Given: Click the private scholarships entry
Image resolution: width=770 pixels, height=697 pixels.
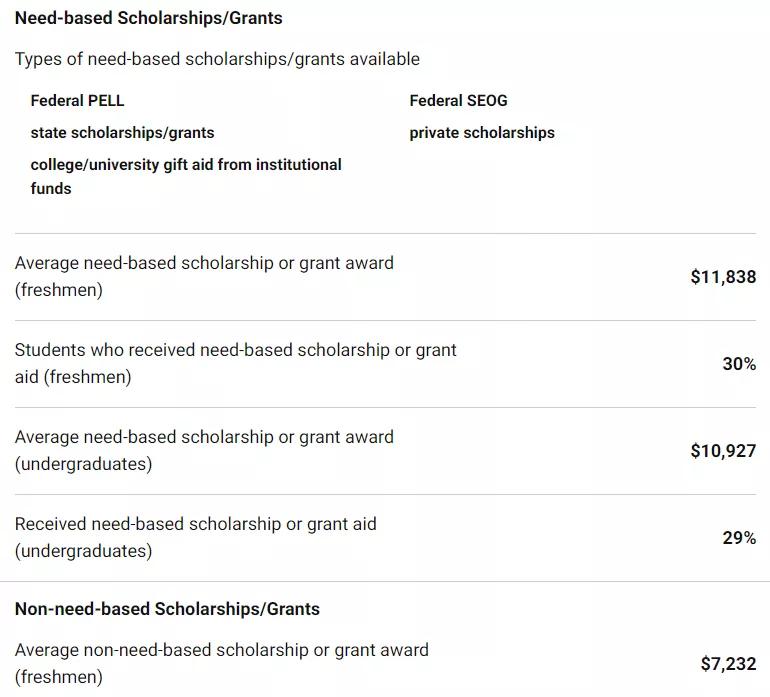Looking at the screenshot, I should pos(482,133).
